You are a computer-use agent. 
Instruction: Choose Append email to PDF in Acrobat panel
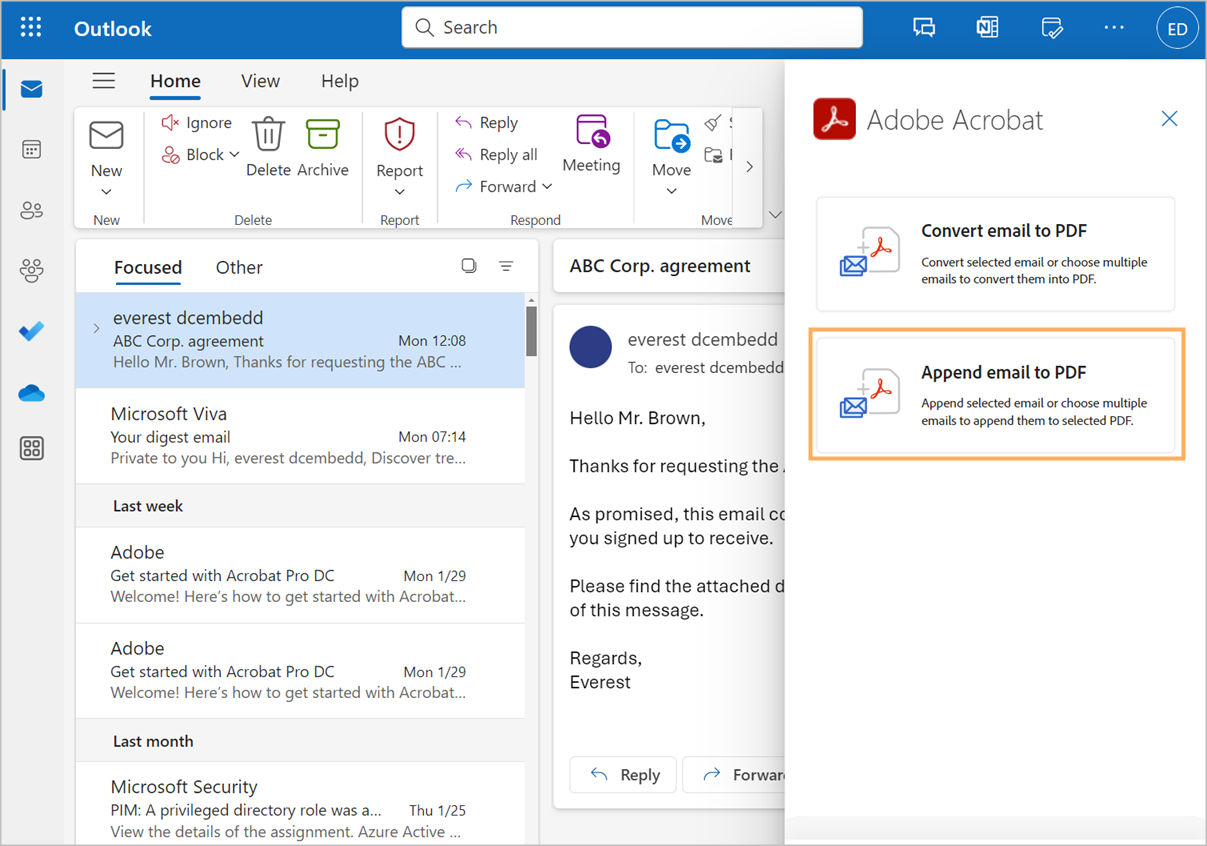pyautogui.click(x=995, y=394)
